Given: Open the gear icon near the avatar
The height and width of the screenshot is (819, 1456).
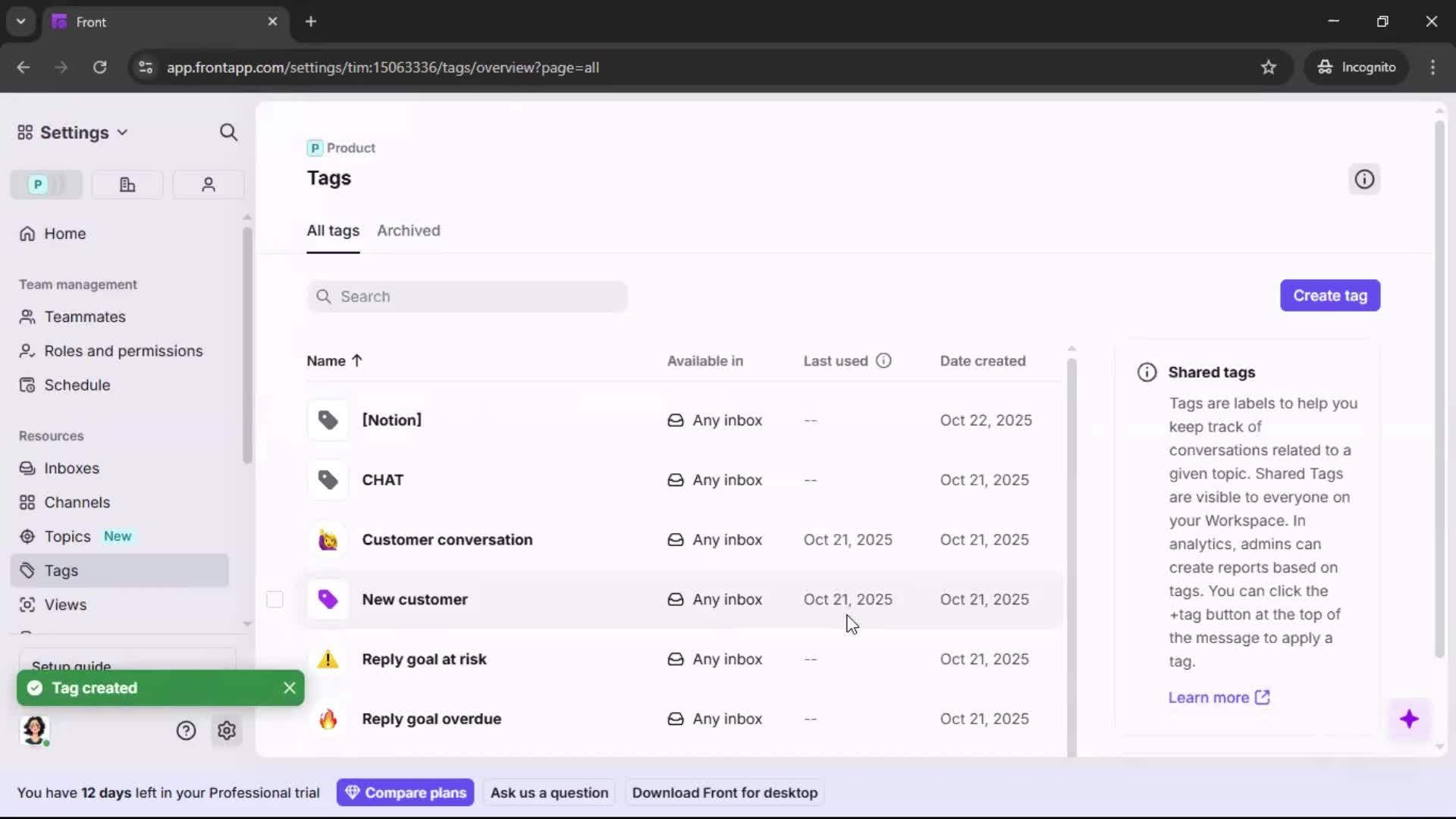Looking at the screenshot, I should click(x=227, y=730).
